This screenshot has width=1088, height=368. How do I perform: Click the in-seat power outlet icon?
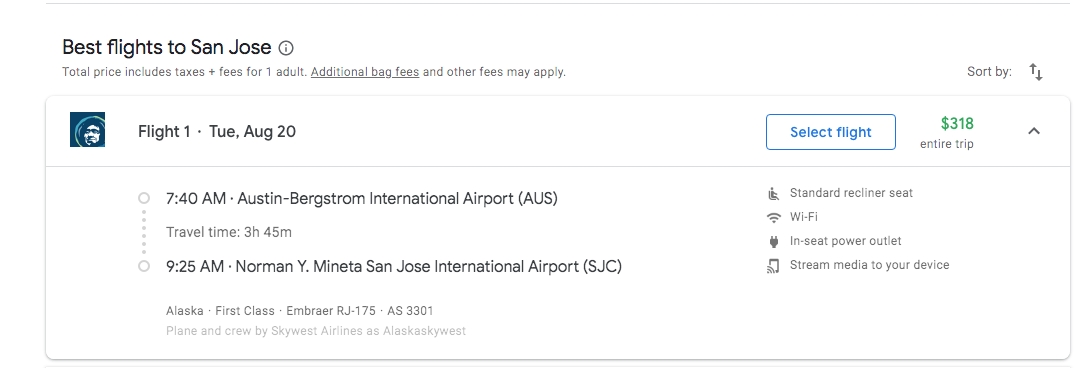(x=774, y=242)
